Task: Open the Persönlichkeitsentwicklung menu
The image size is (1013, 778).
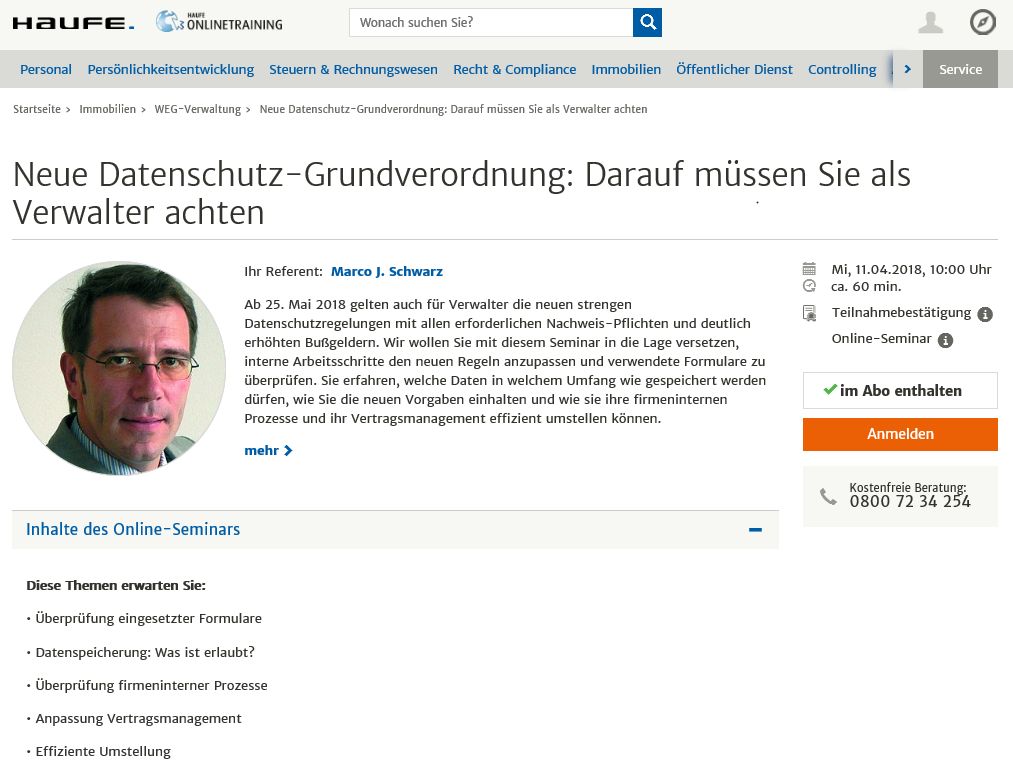Action: [x=171, y=69]
